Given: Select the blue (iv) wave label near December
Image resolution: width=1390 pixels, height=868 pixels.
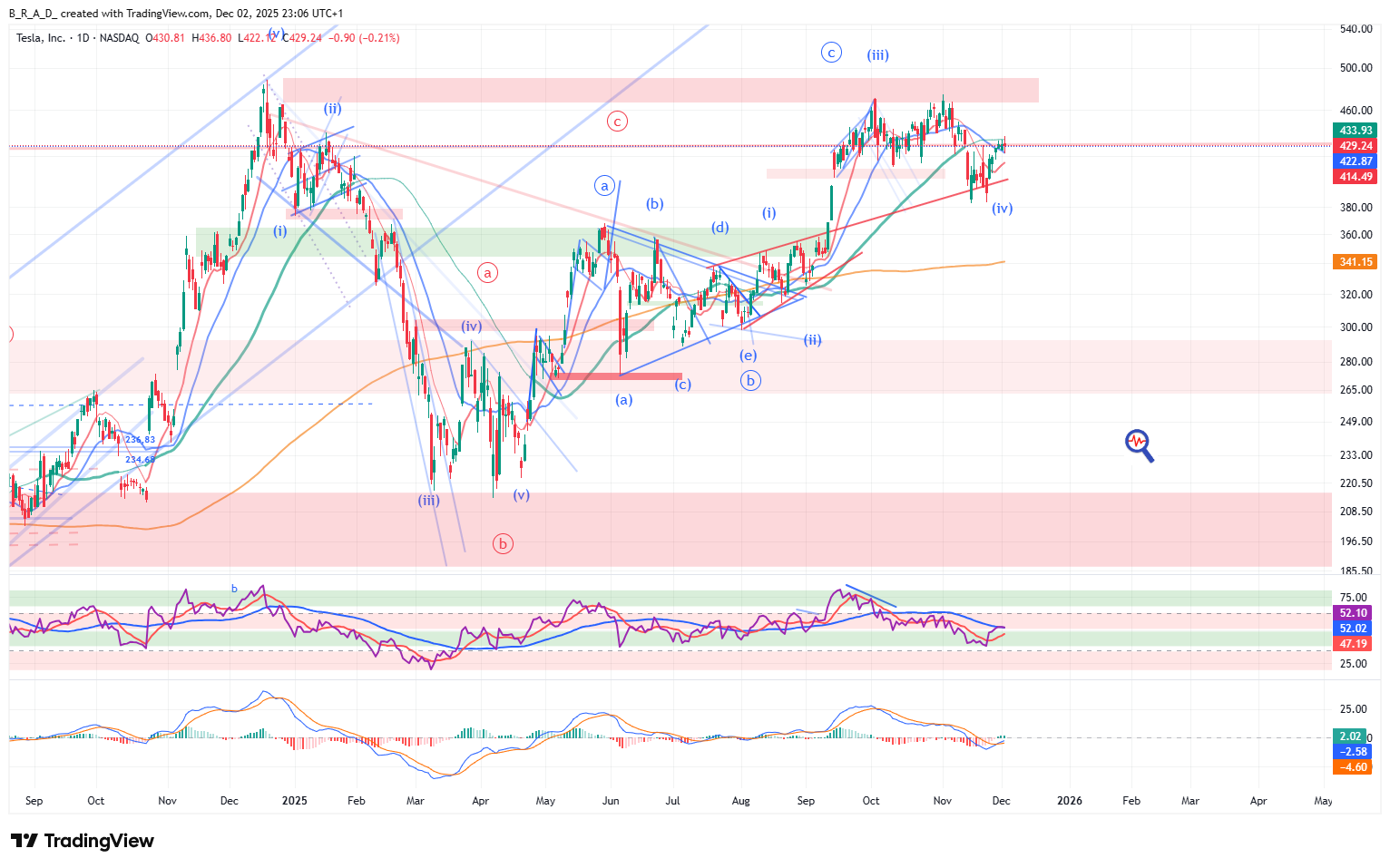Looking at the screenshot, I should 1002,209.
